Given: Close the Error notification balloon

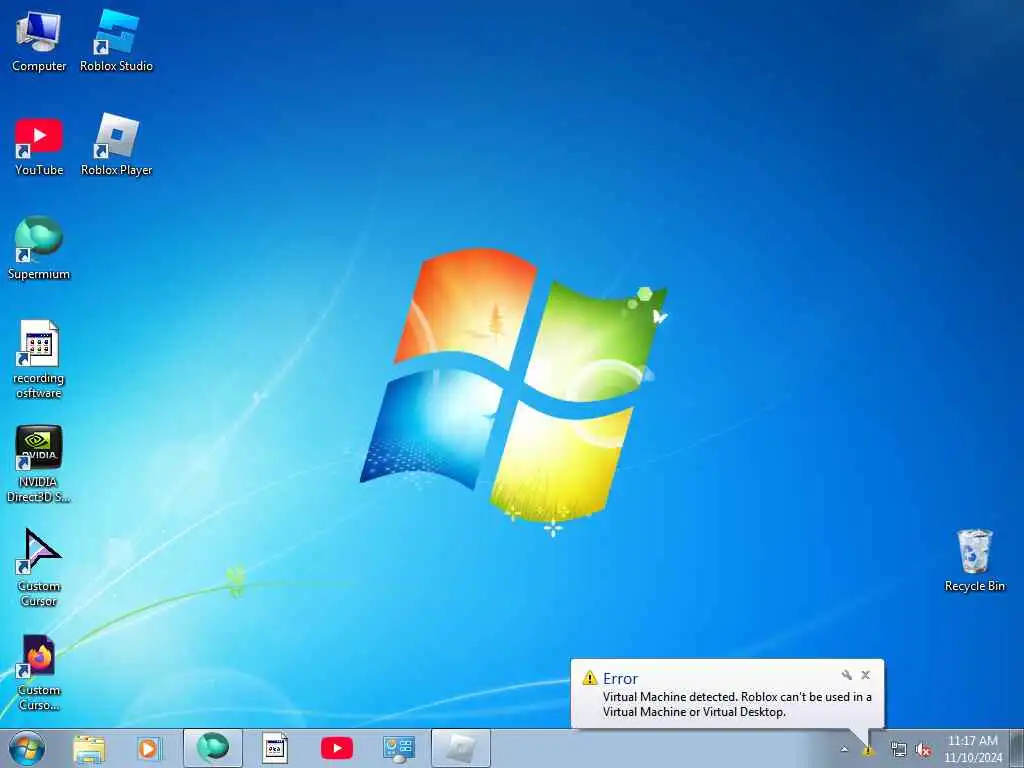Looking at the screenshot, I should 865,675.
